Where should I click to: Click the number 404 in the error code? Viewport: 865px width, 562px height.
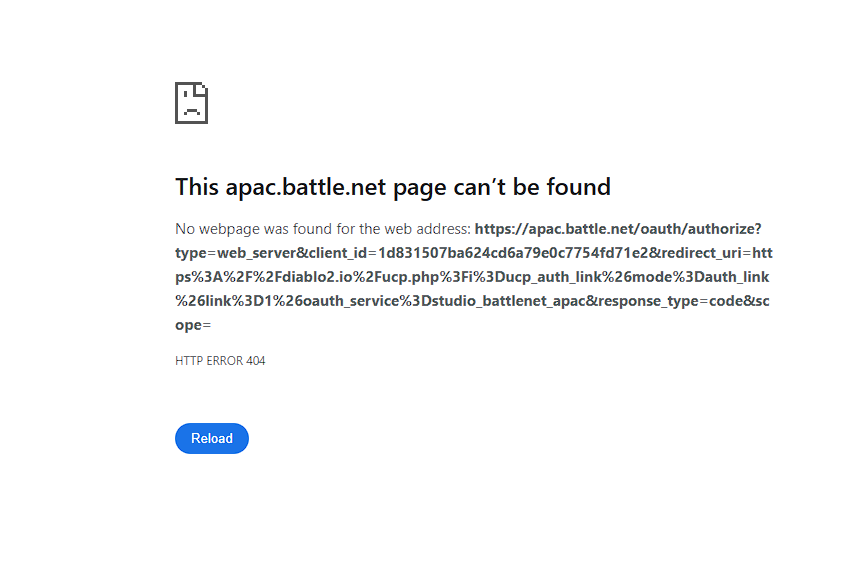tap(255, 361)
